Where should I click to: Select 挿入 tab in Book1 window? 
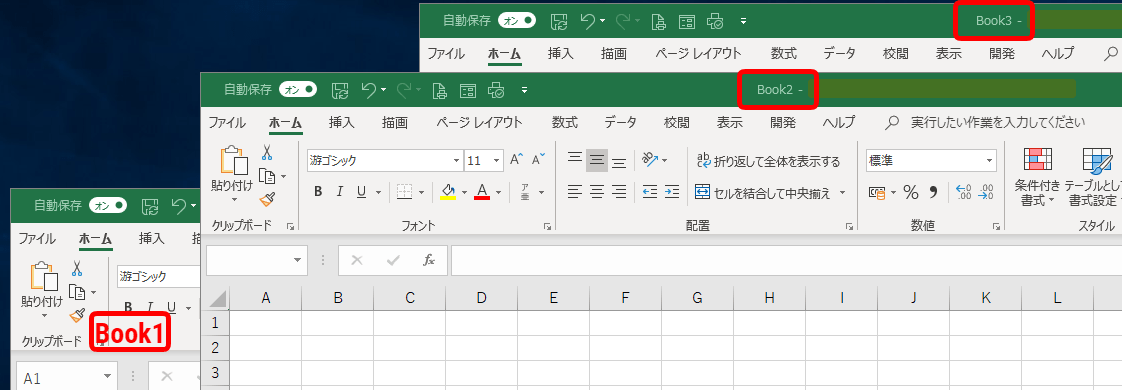point(152,239)
